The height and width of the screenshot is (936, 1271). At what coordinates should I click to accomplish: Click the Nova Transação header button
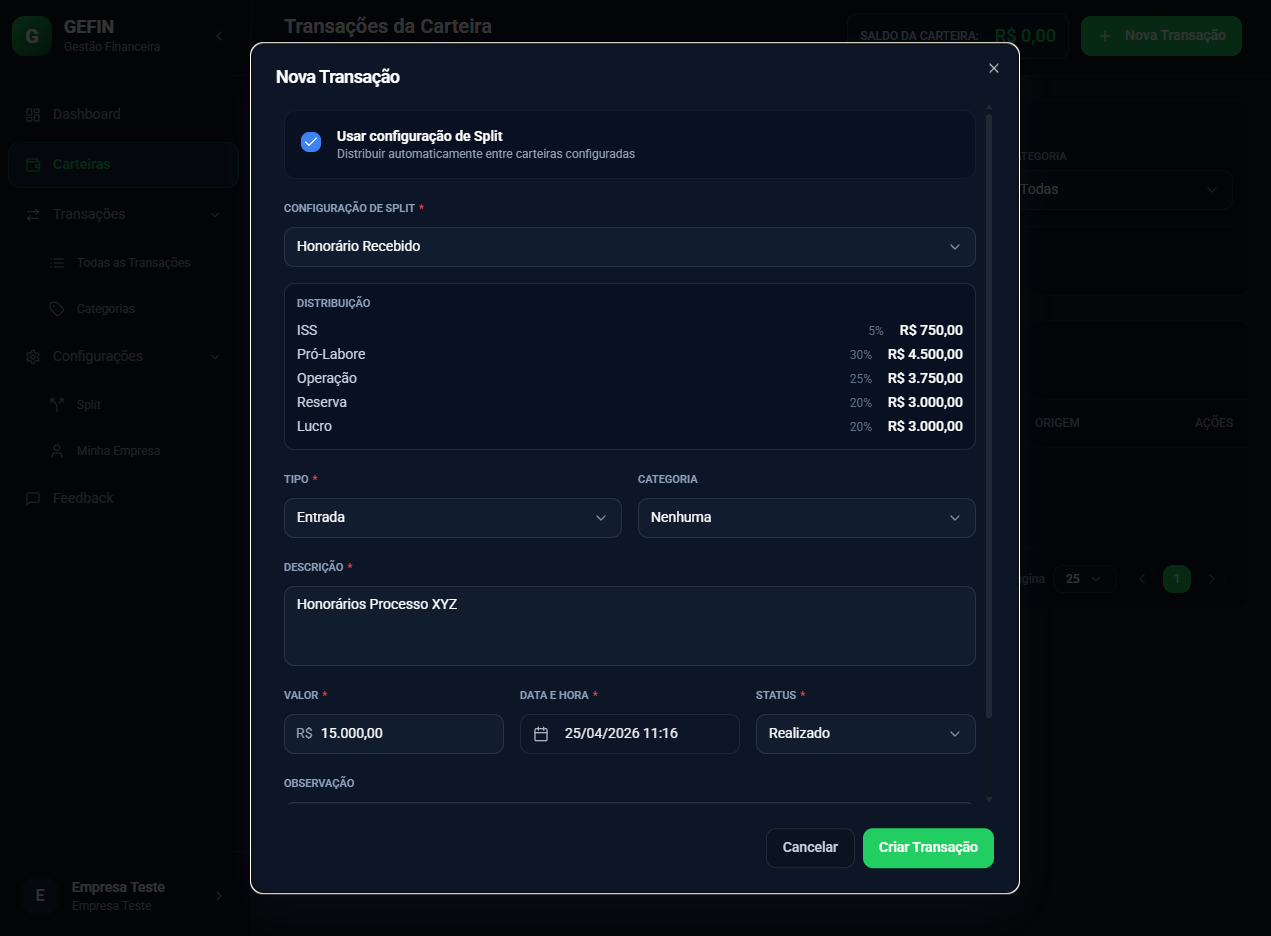coord(1161,36)
